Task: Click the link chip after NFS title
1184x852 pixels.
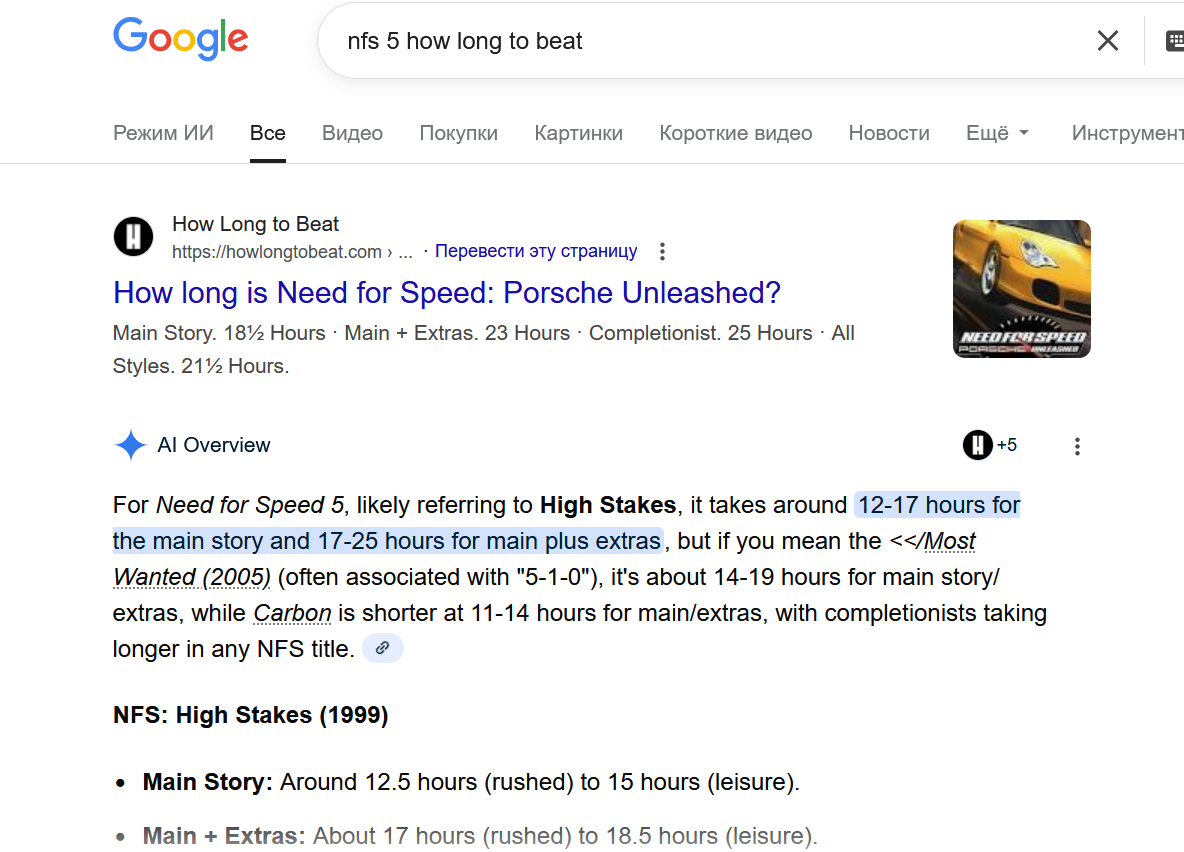Action: [x=383, y=648]
